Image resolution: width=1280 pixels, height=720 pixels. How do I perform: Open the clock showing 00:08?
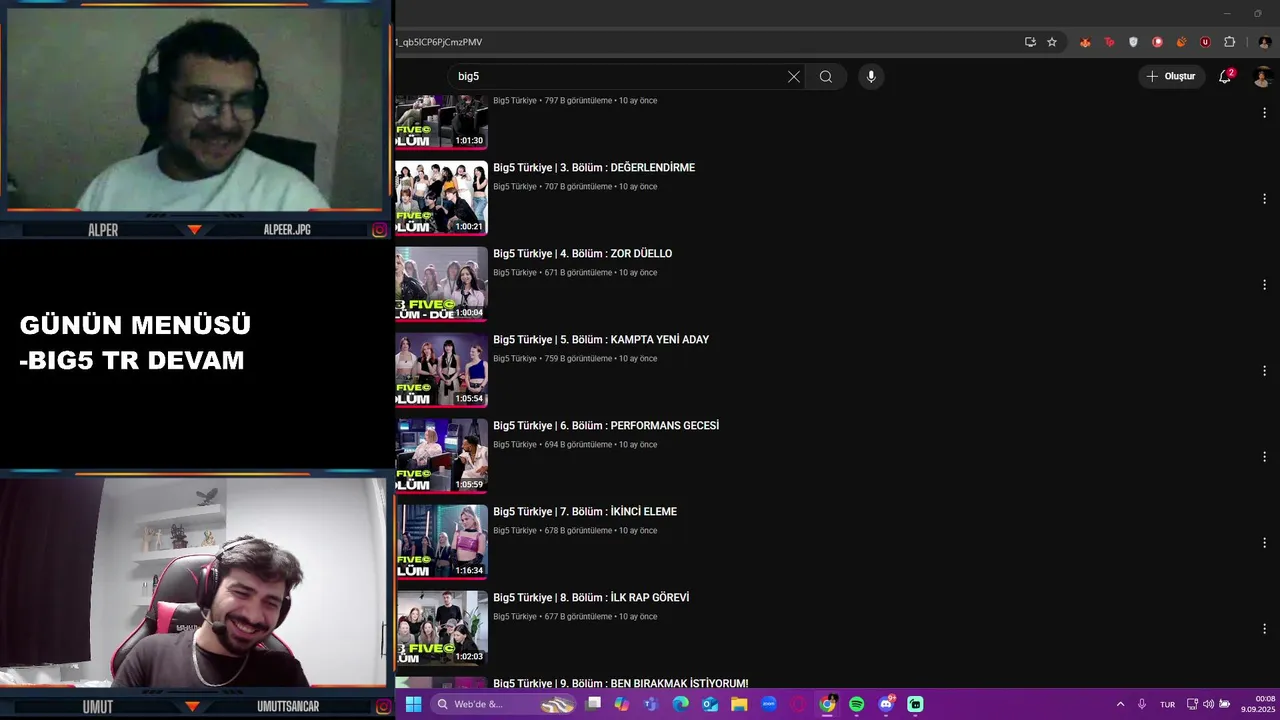(1258, 704)
